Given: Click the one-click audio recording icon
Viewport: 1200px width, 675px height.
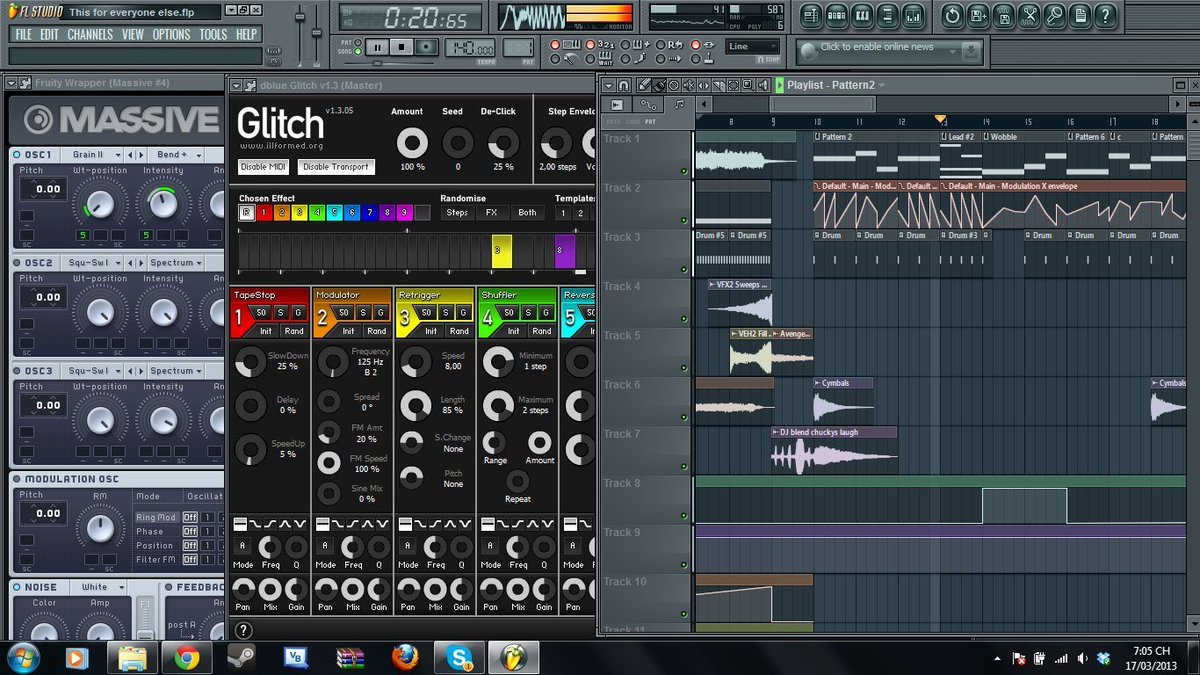Looking at the screenshot, I should (x=1054, y=15).
